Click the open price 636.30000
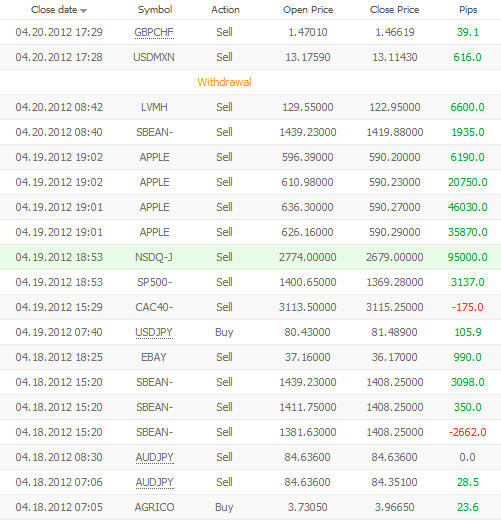This screenshot has width=501, height=521. click(307, 207)
